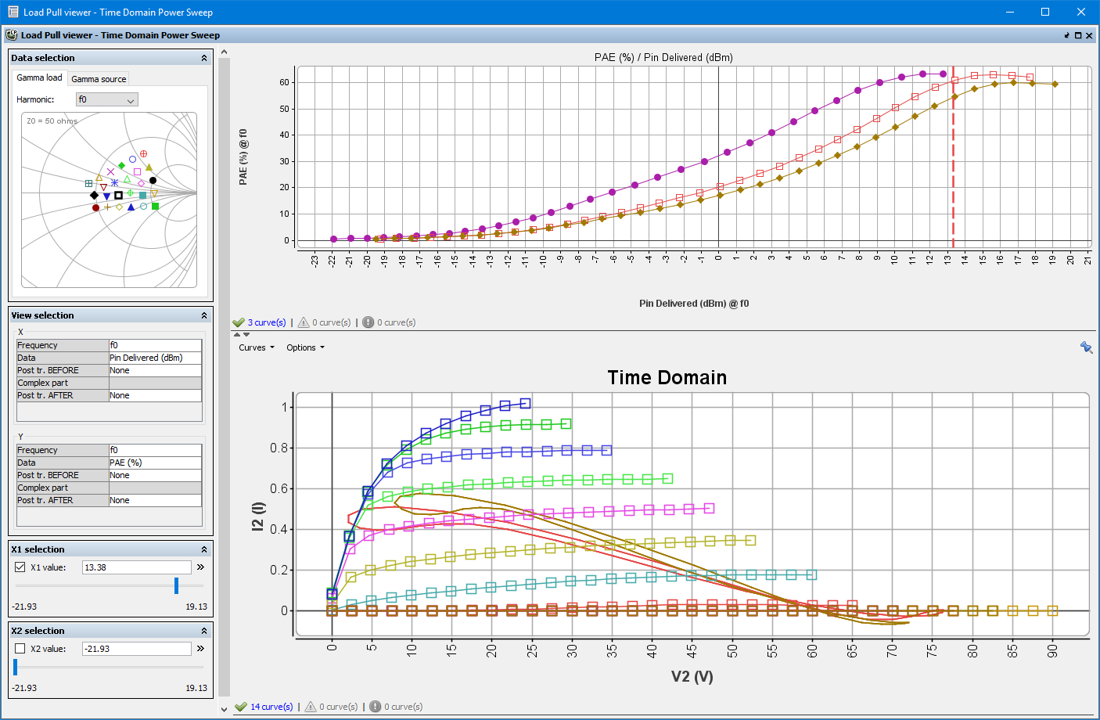The image size is (1100, 720).
Task: Select the hollow magenta square impedance marker
Action: [x=137, y=171]
